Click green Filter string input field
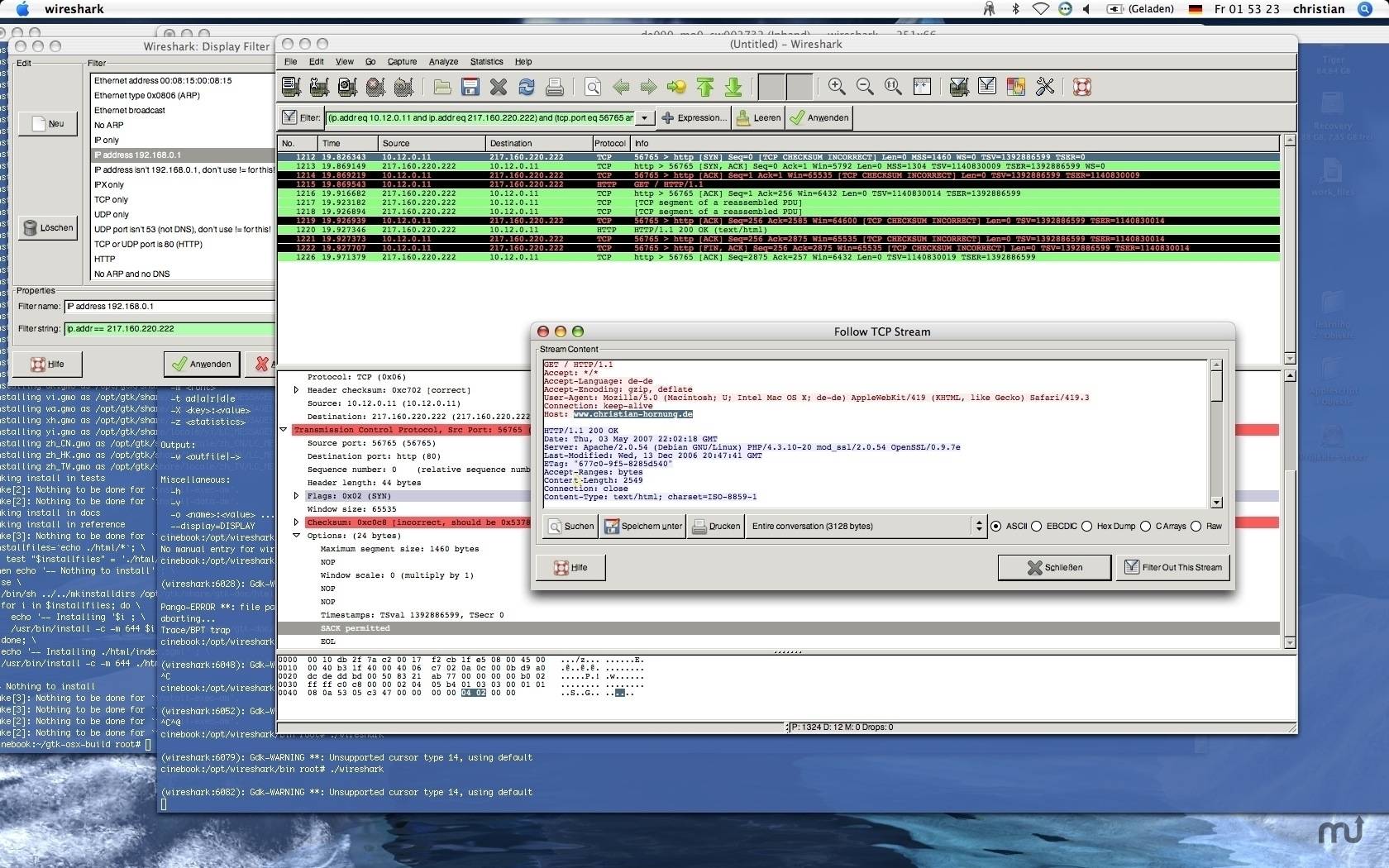Image resolution: width=1389 pixels, height=868 pixels. coord(169,329)
